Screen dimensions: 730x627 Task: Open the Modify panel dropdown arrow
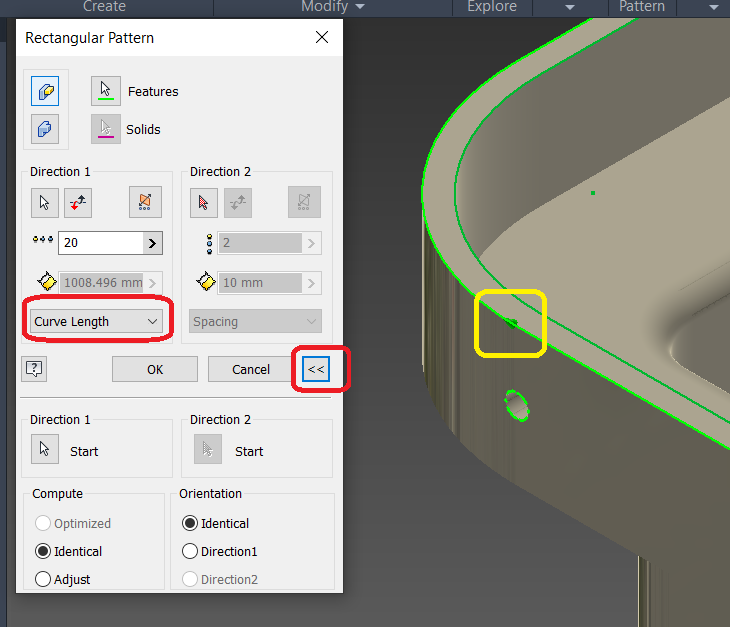(x=359, y=7)
